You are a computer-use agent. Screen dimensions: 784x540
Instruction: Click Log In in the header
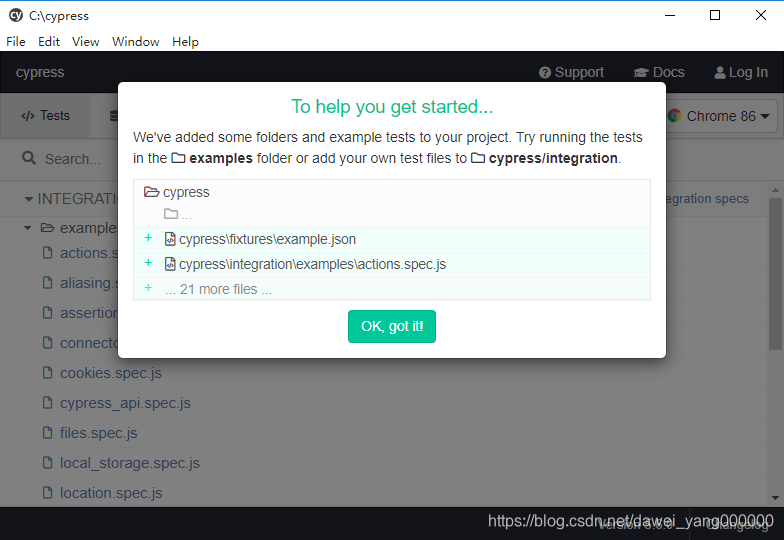[x=741, y=72]
